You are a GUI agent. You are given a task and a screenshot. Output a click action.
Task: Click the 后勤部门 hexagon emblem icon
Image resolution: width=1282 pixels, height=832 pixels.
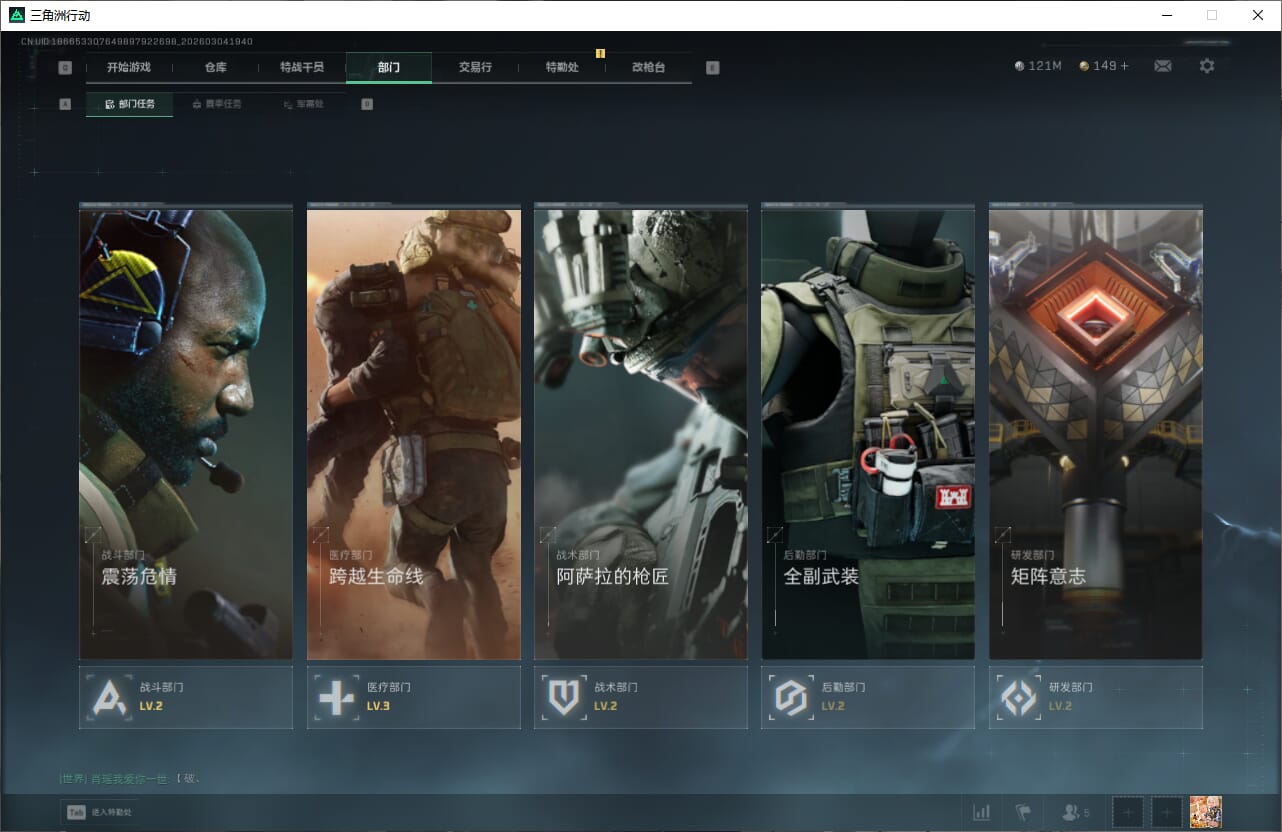791,697
